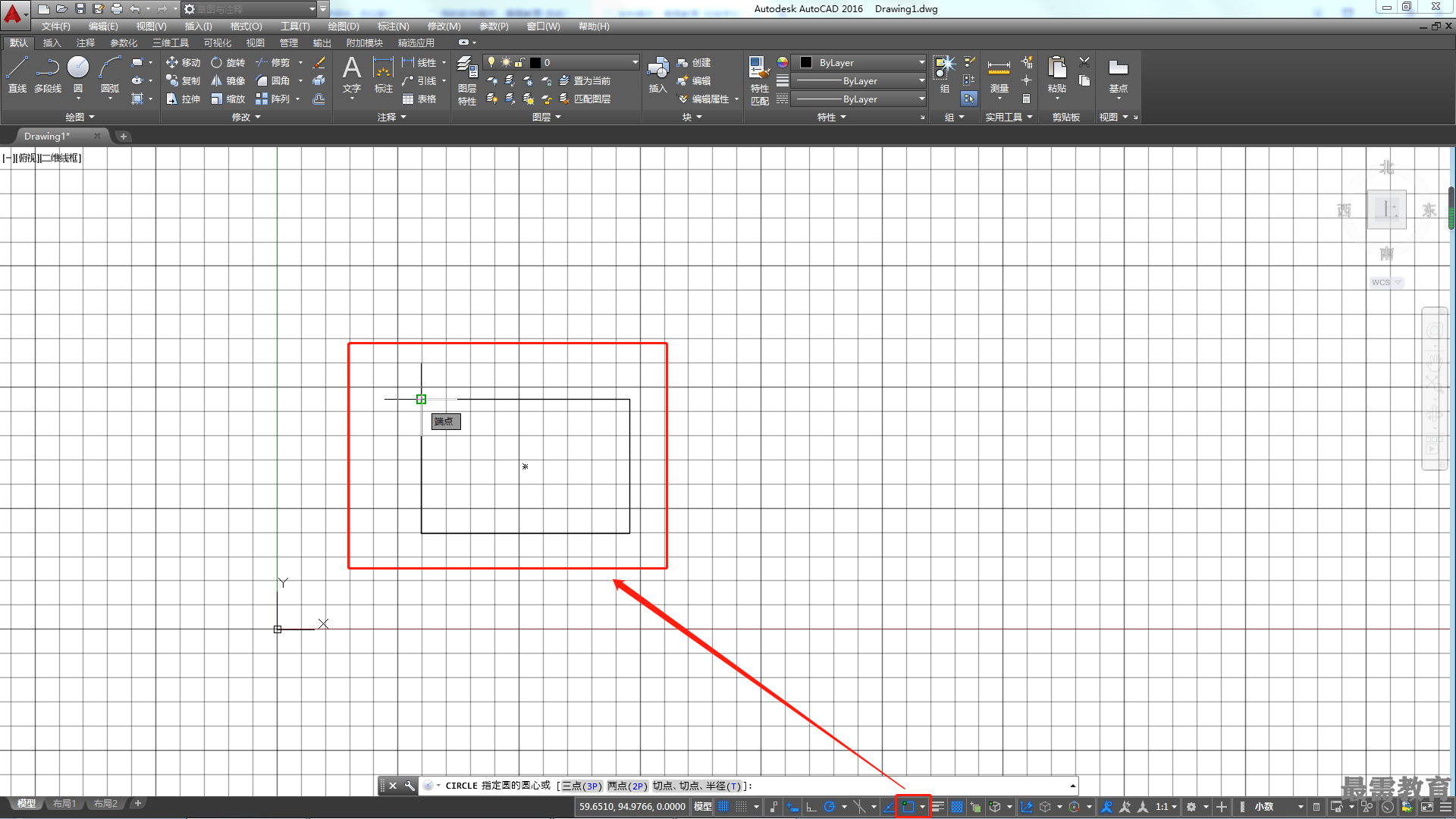Select the 圆 (Circle) tool

tap(78, 75)
